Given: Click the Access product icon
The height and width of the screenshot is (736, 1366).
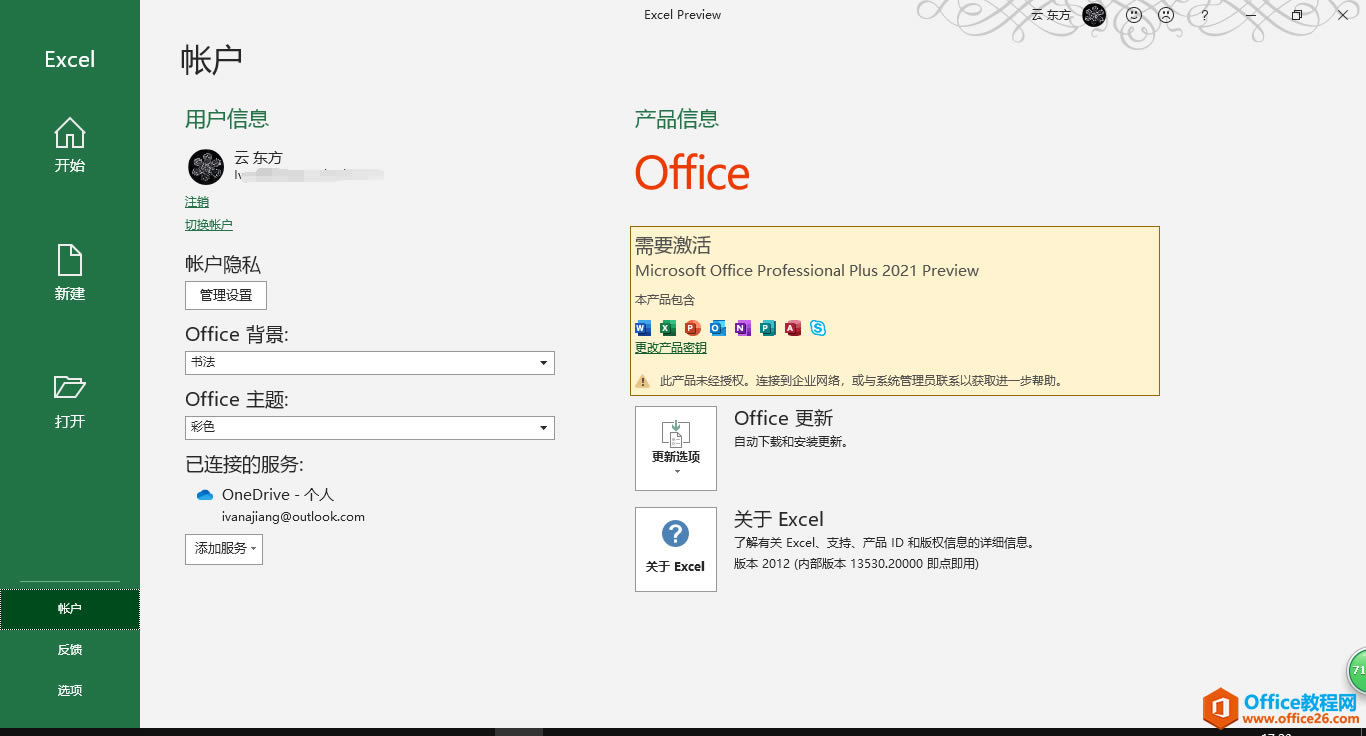Looking at the screenshot, I should click(792, 328).
